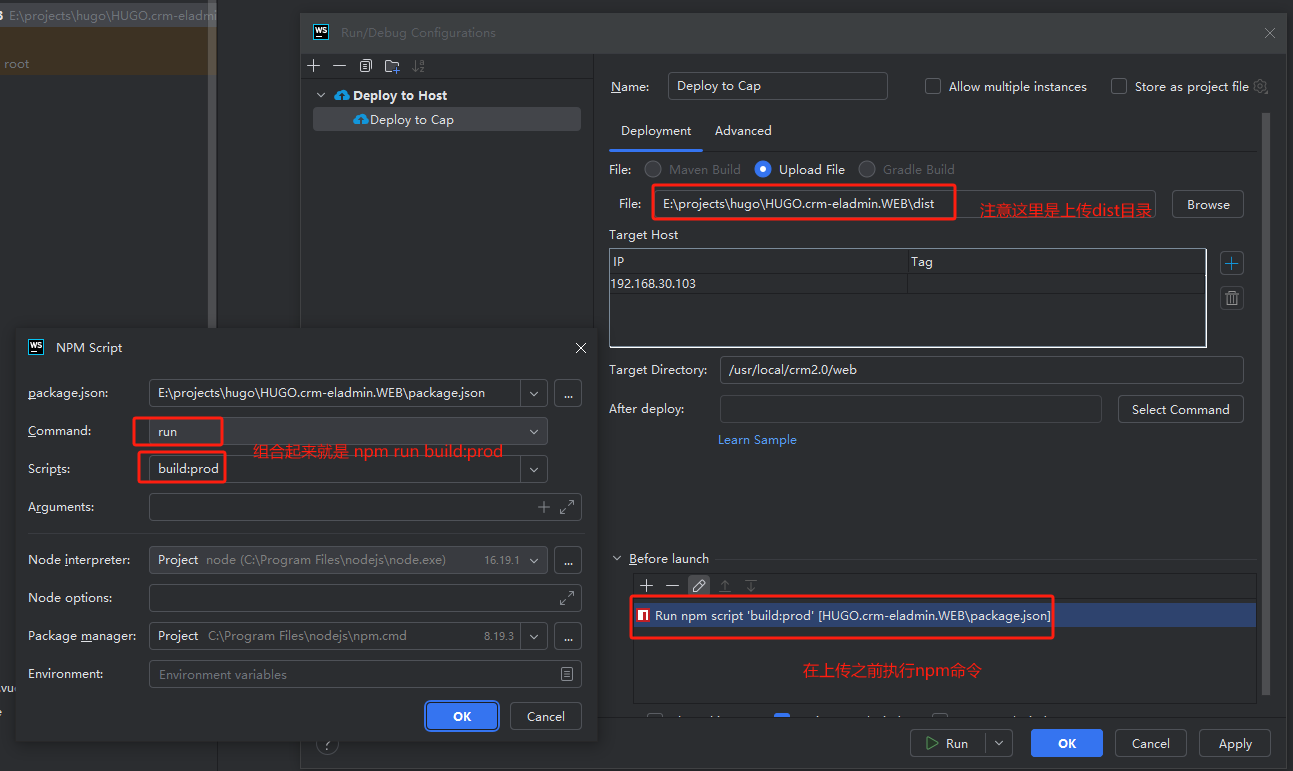
Task: Add an argument via plus icon
Action: [x=544, y=507]
